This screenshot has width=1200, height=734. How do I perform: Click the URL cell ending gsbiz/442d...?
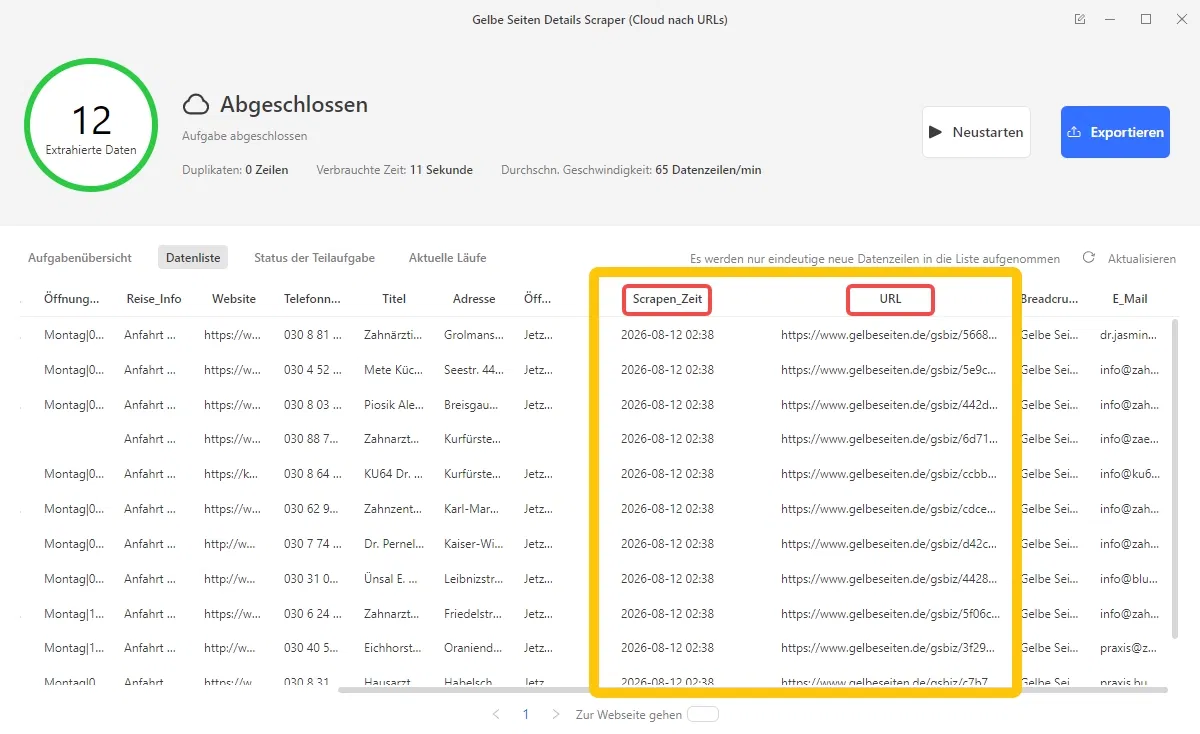tap(889, 405)
